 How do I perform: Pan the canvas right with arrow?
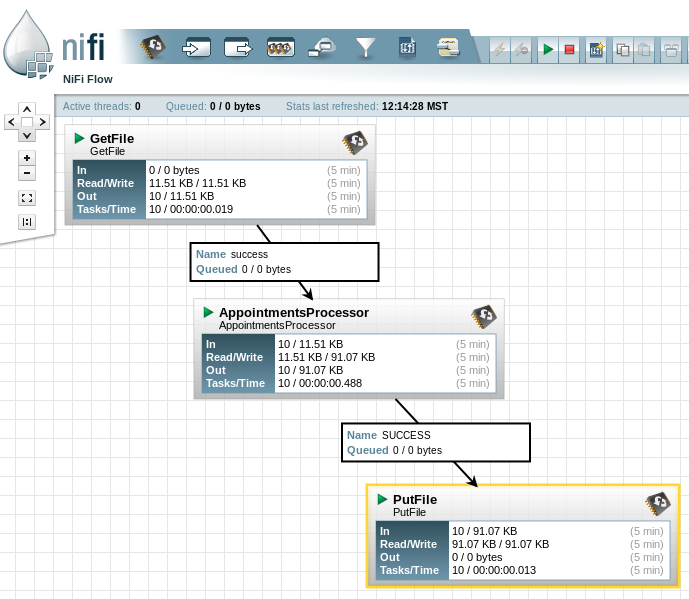[x=42, y=122]
